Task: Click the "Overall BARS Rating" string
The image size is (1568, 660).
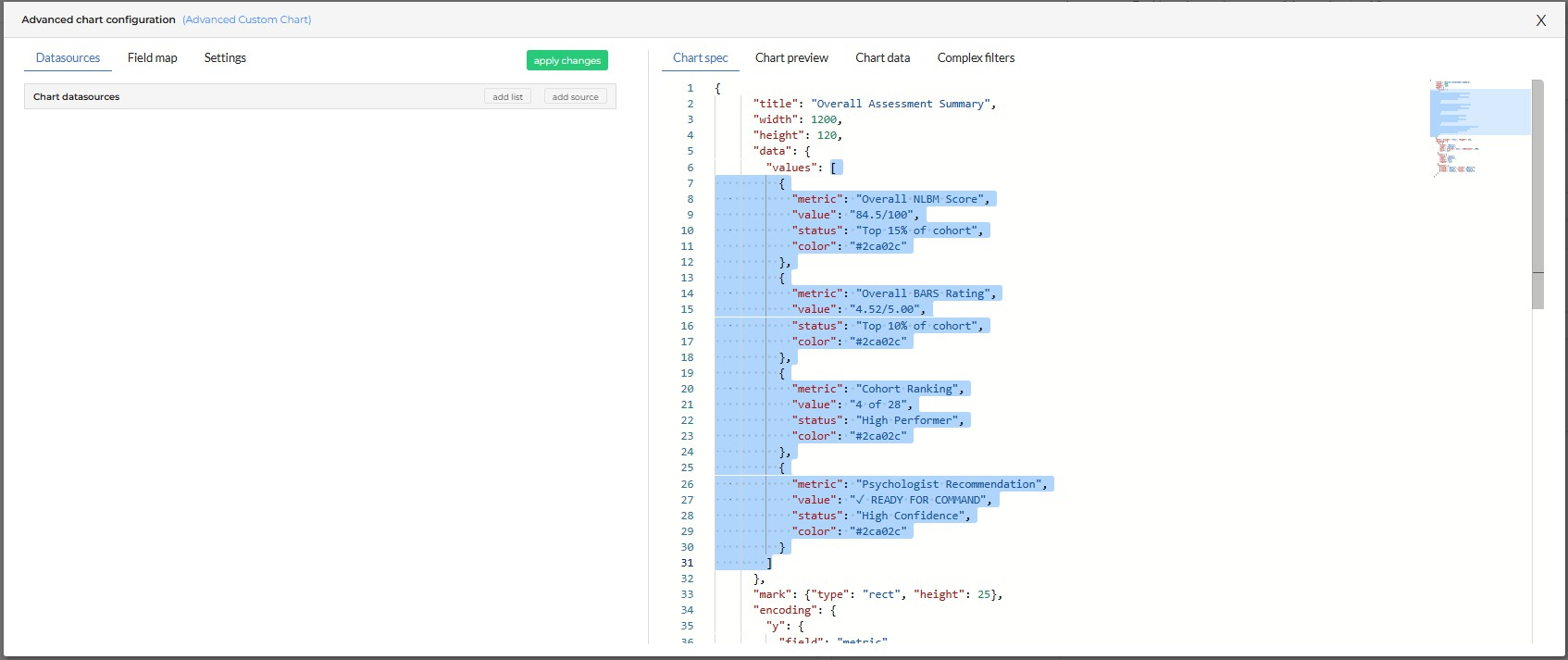Action: pyautogui.click(x=924, y=293)
